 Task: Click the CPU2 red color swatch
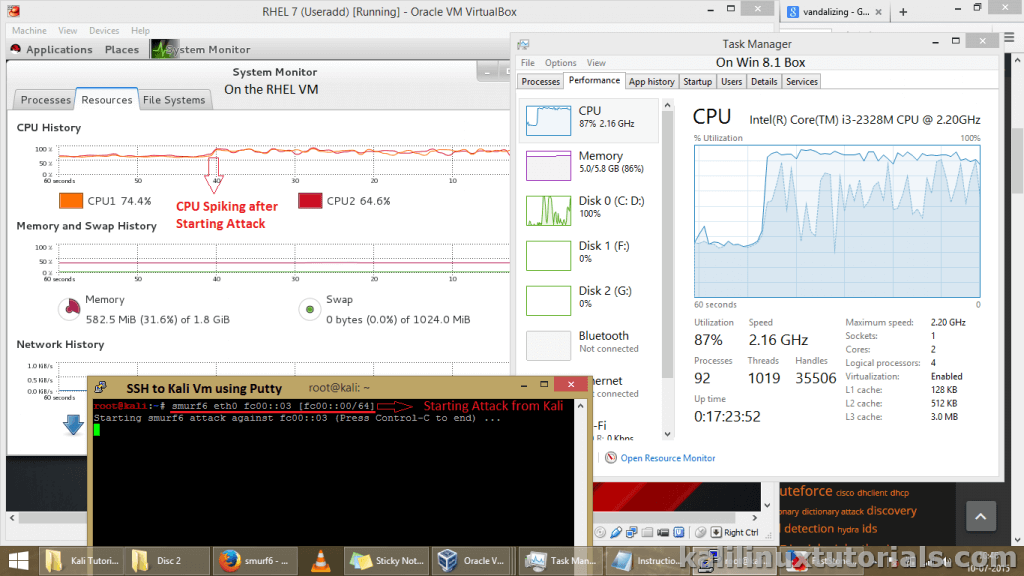click(x=310, y=201)
